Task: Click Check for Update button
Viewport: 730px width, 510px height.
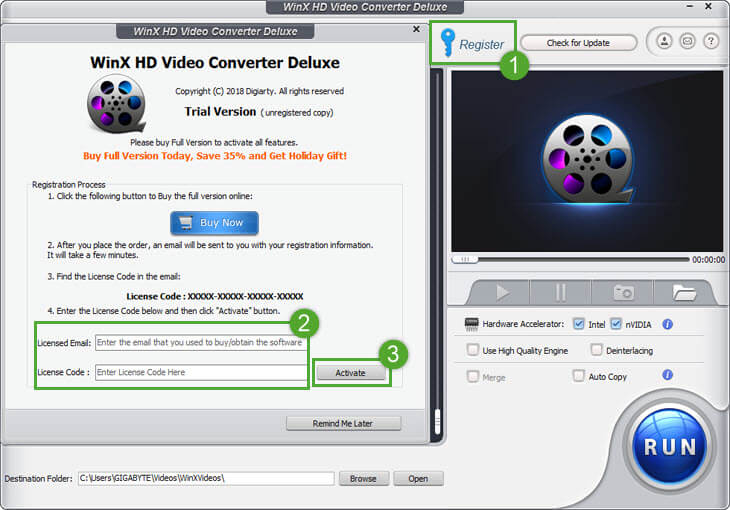Action: click(578, 43)
